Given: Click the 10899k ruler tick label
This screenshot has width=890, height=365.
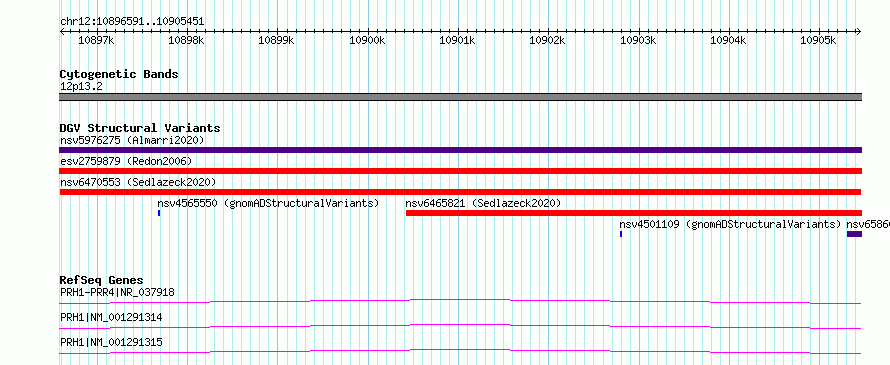Looking at the screenshot, I should [276, 40].
